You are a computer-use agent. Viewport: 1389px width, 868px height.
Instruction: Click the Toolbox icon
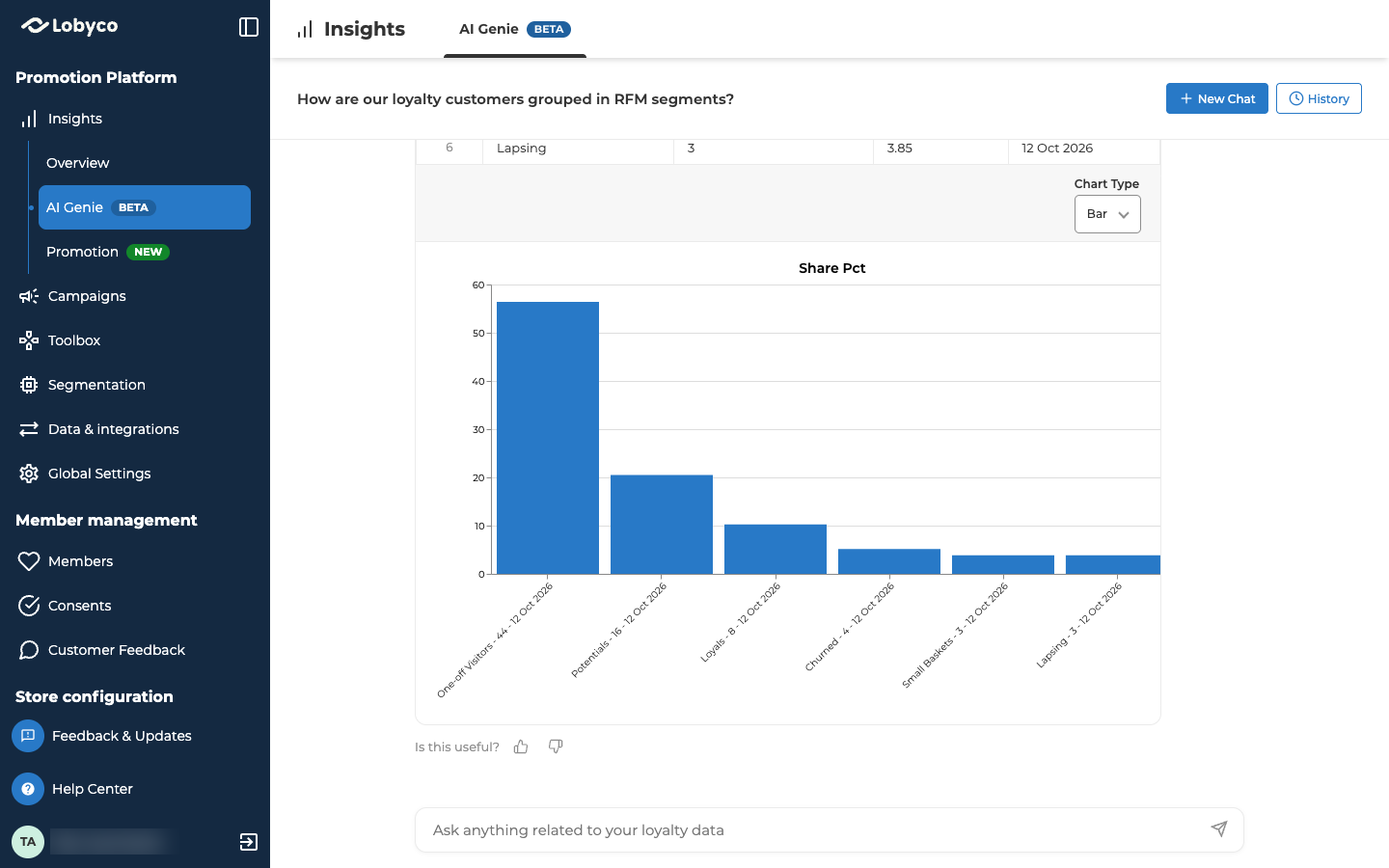coord(29,340)
